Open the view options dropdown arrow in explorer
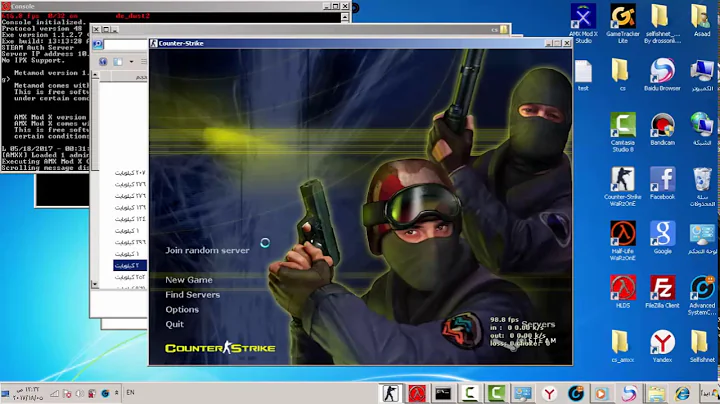Screen dimensions: 720x404 131,62
